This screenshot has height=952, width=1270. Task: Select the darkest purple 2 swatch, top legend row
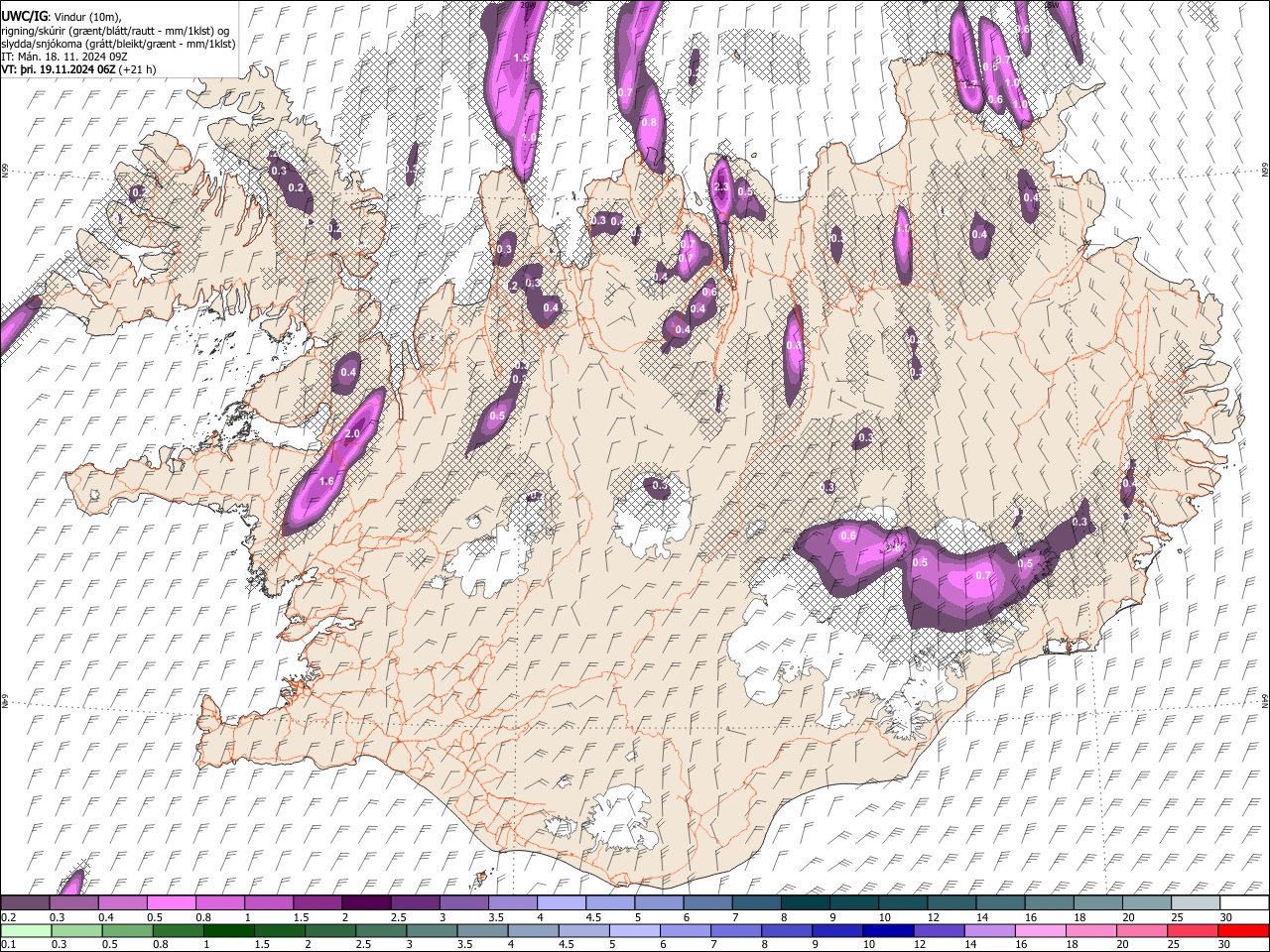[x=366, y=903]
